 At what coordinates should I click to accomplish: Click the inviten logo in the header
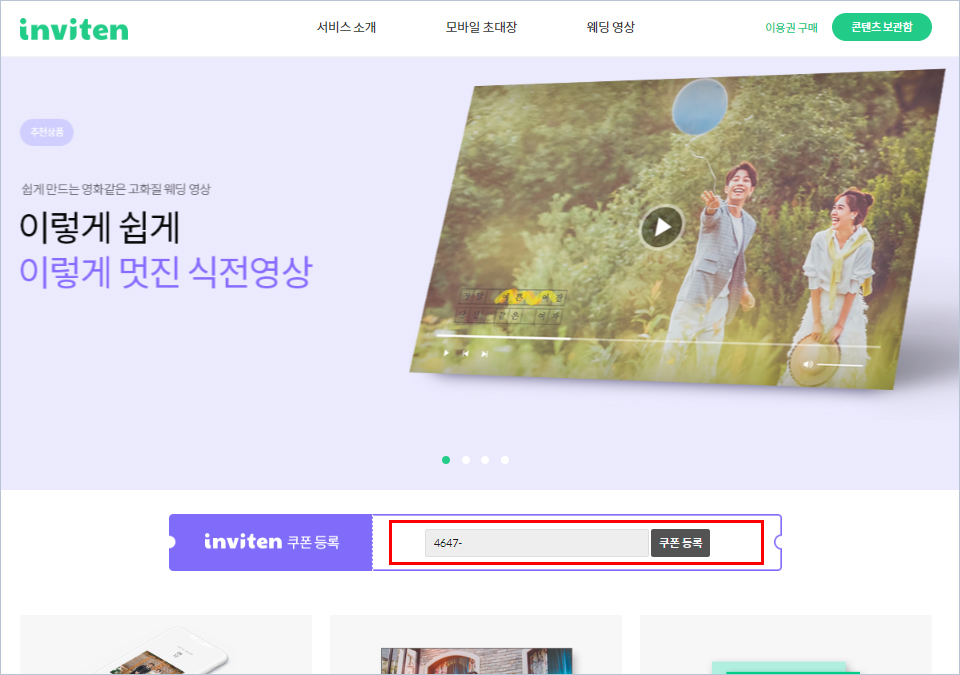tap(74, 29)
